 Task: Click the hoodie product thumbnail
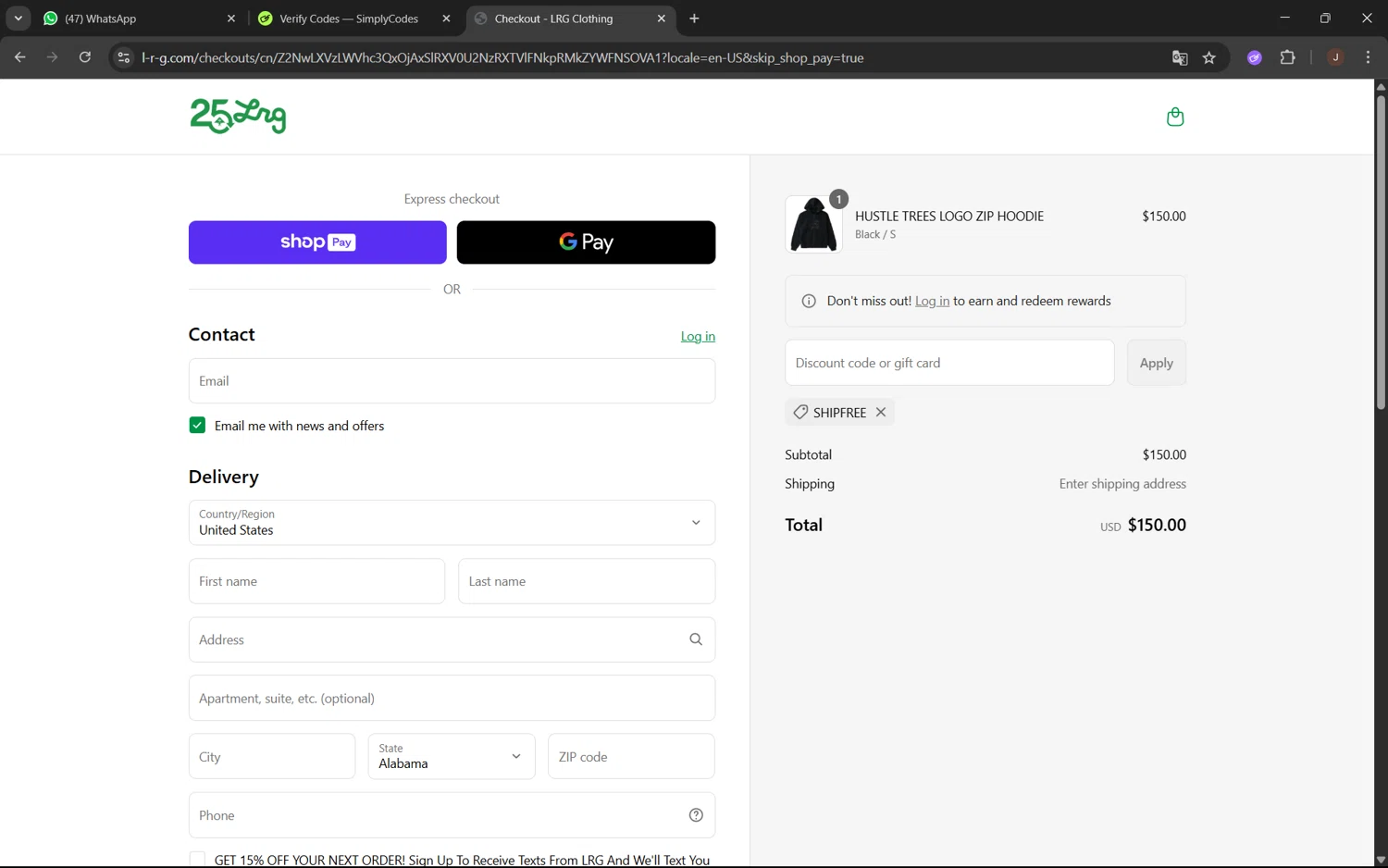[x=813, y=224]
